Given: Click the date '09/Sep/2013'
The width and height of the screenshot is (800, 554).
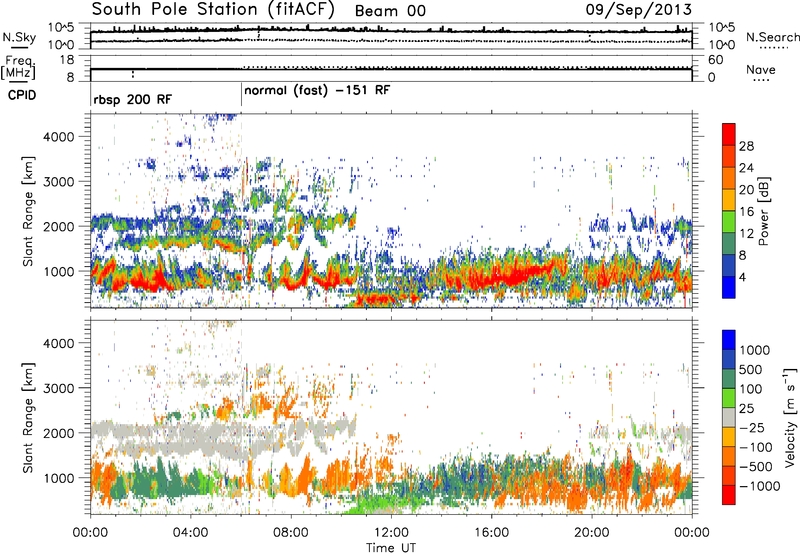Looking at the screenshot, I should pyautogui.click(x=638, y=9).
